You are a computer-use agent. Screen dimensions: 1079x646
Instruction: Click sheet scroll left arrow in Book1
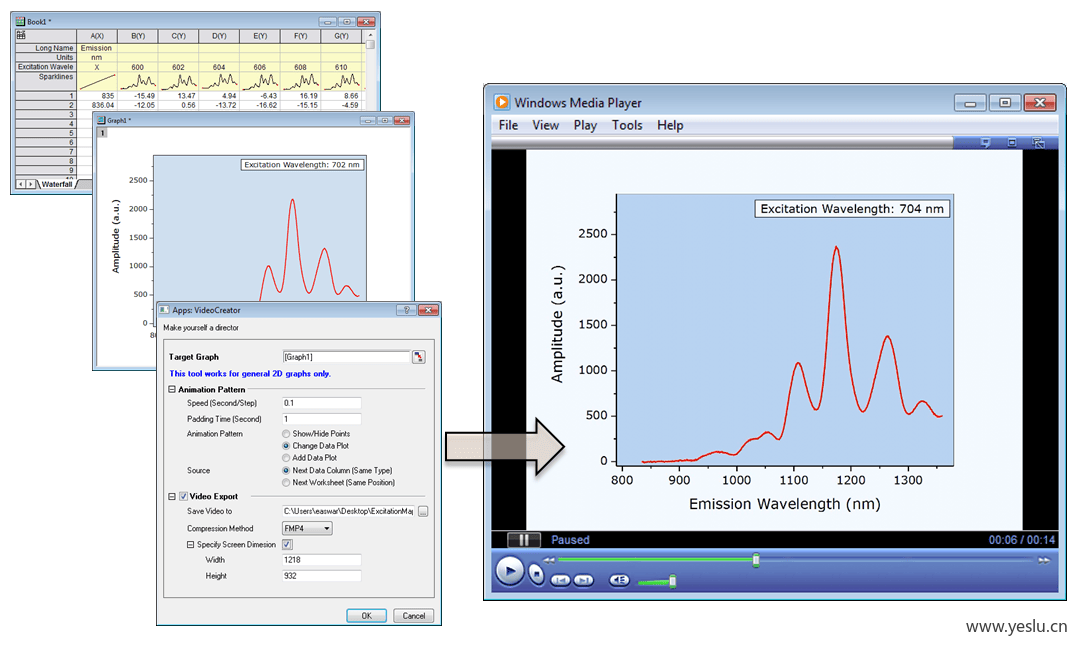coord(21,184)
